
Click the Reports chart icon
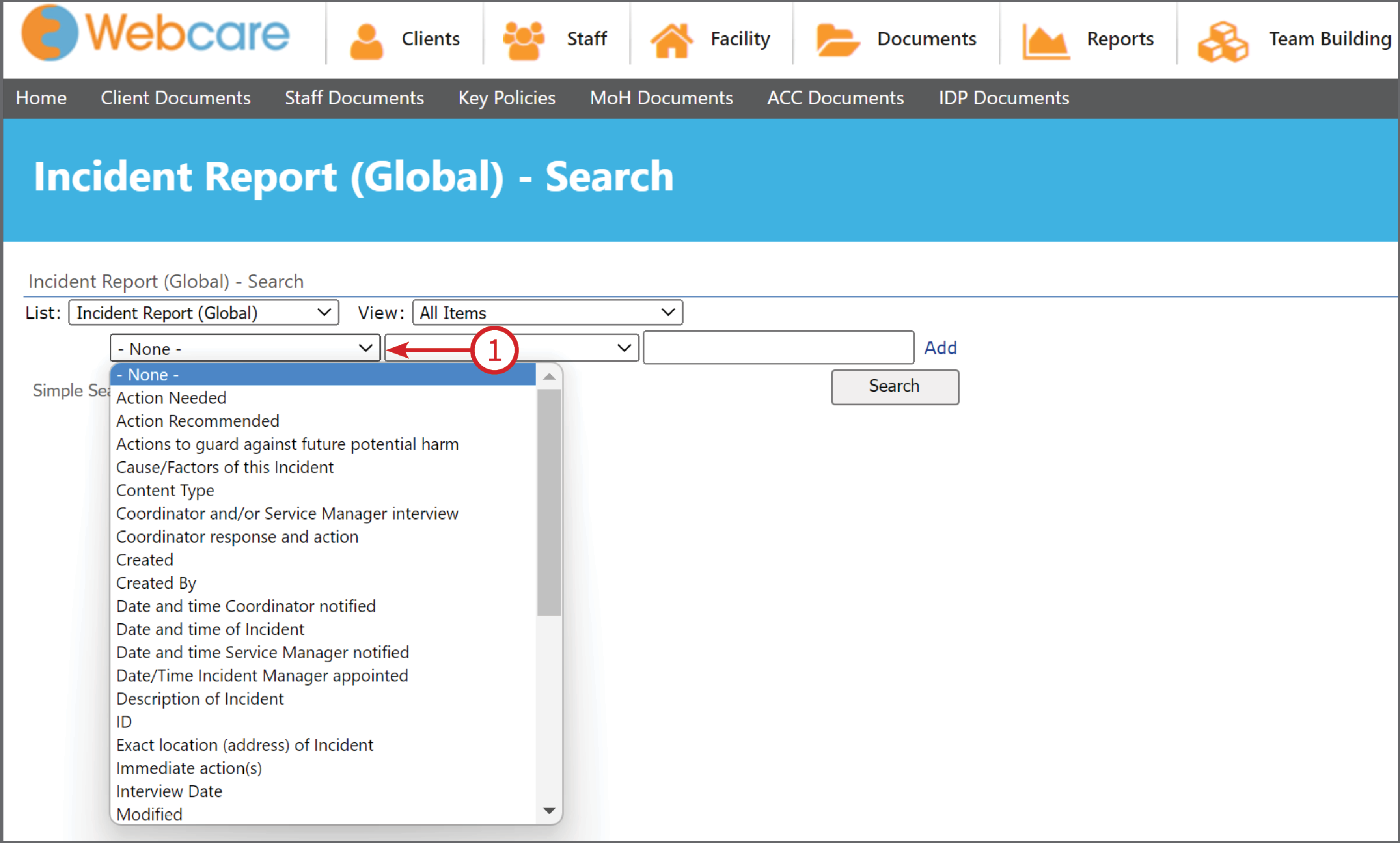pos(1046,41)
